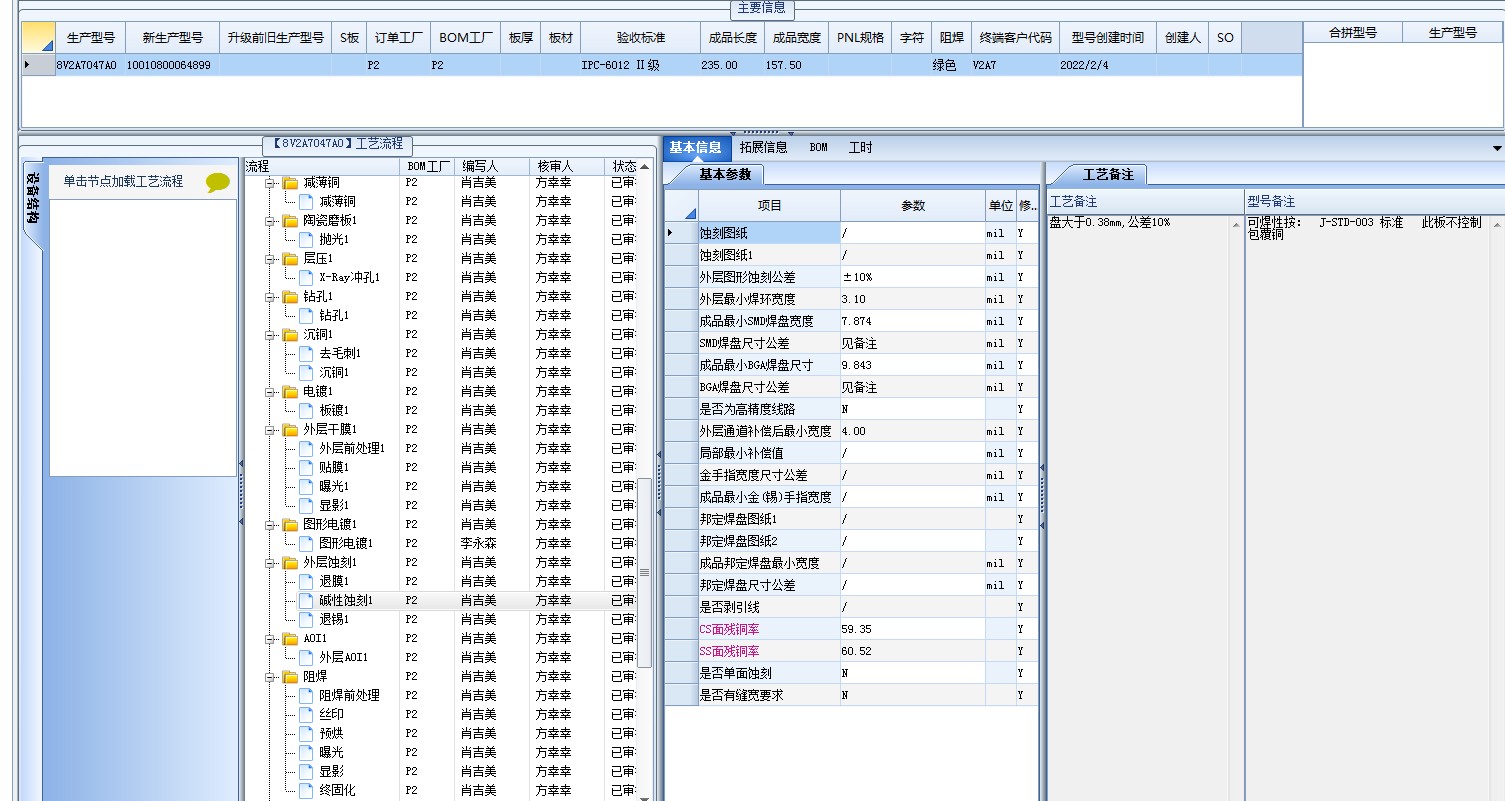Image resolution: width=1505 pixels, height=801 pixels.
Task: Click the document icon of 外层前处理1
Action: tap(306, 449)
